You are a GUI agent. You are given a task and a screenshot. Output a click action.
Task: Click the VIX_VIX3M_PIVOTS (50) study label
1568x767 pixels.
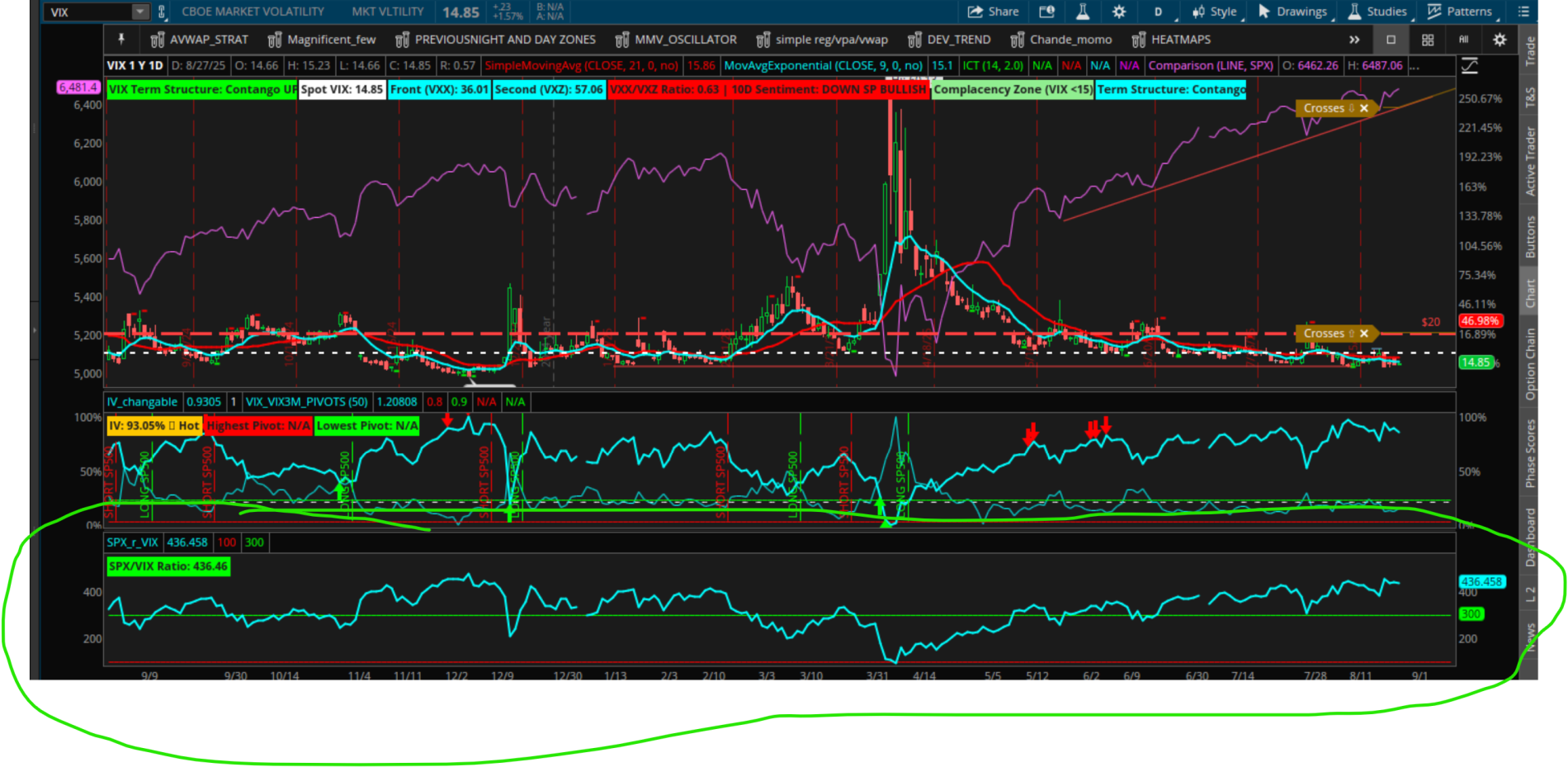307,402
